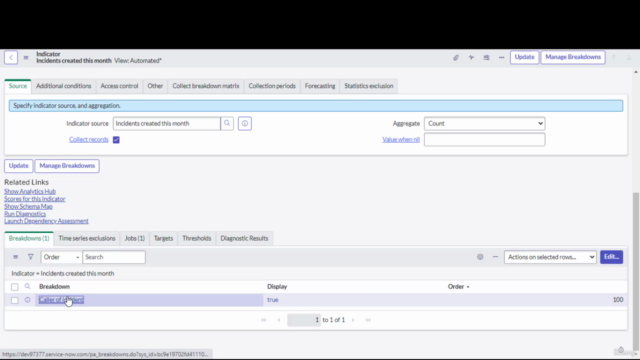640x360 pixels.
Task: Click the Run Diagnostics link
Action: (25, 214)
